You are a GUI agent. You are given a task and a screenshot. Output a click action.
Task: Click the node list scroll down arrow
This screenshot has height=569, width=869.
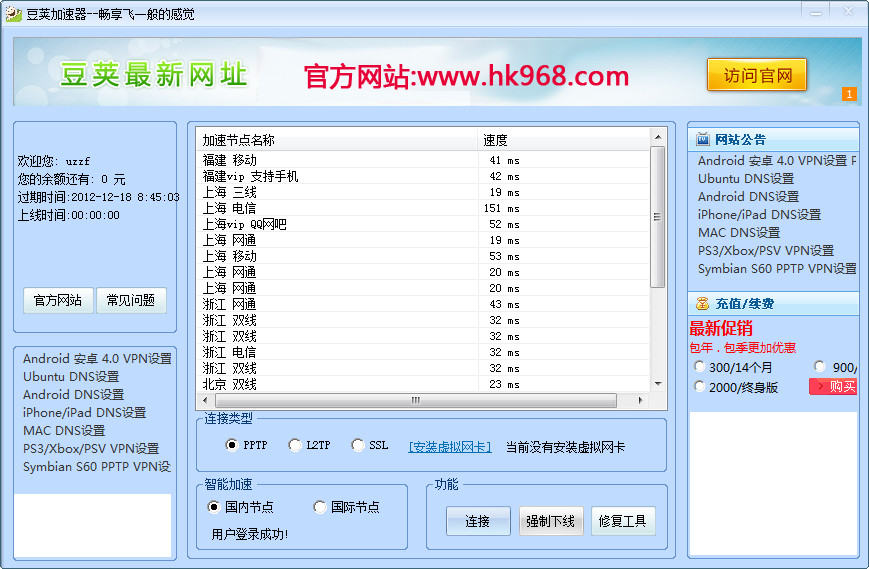point(658,383)
